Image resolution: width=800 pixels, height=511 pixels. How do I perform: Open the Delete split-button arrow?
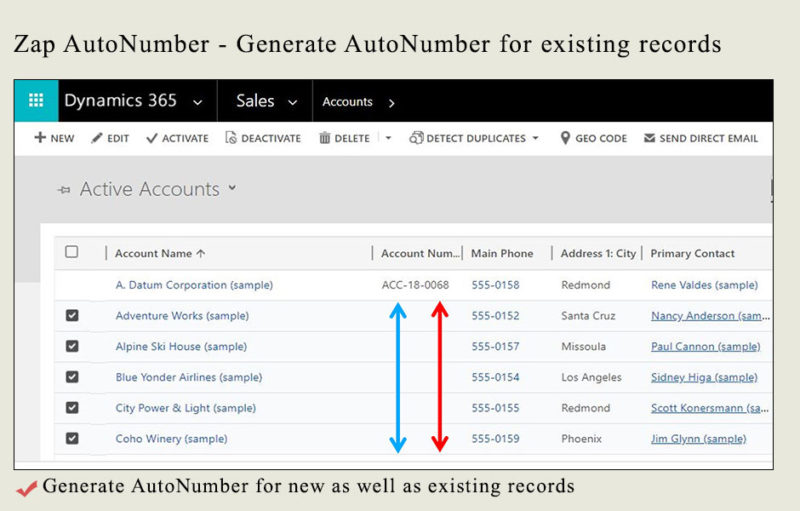(388, 138)
